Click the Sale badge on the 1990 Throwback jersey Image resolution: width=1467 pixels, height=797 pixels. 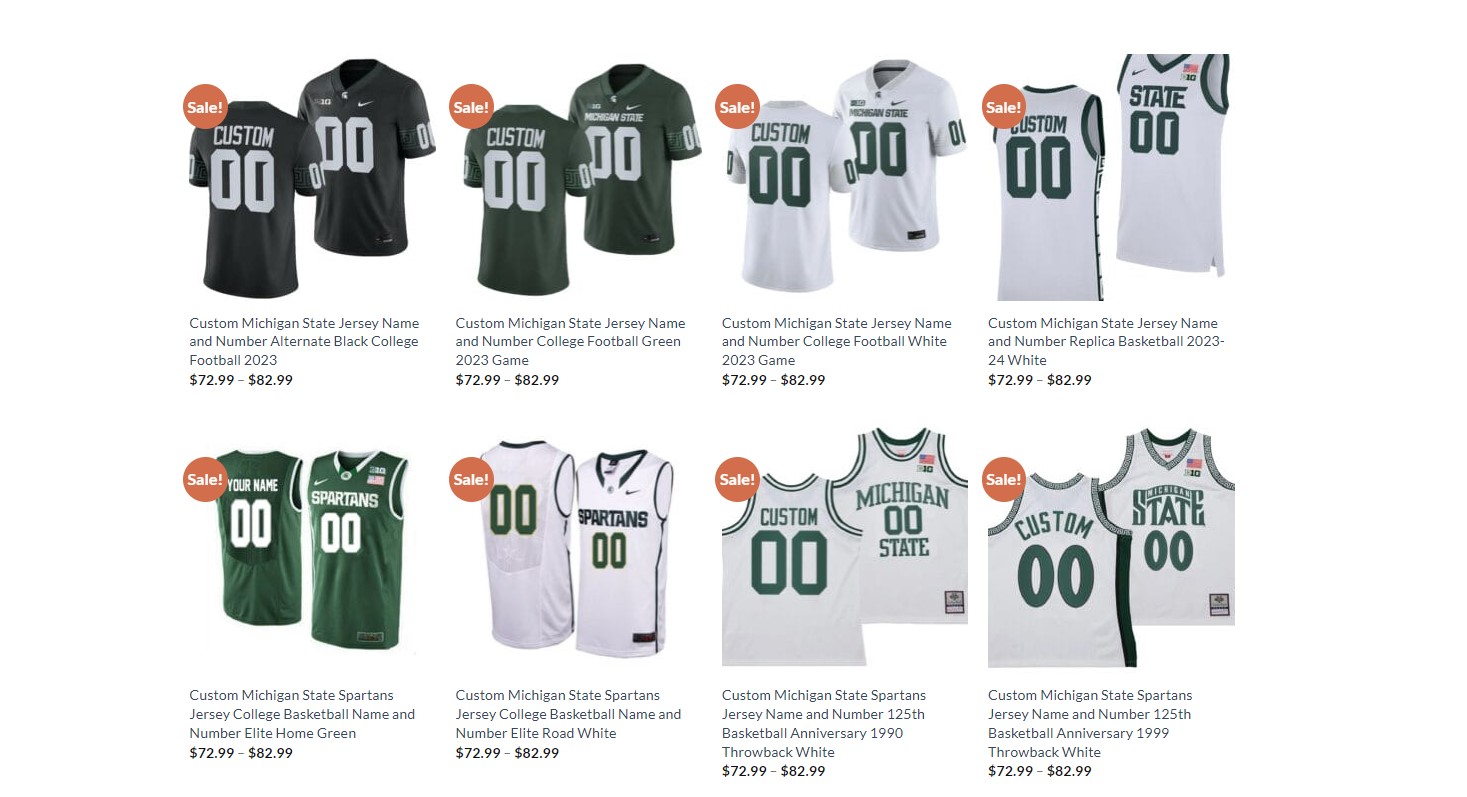[x=737, y=479]
